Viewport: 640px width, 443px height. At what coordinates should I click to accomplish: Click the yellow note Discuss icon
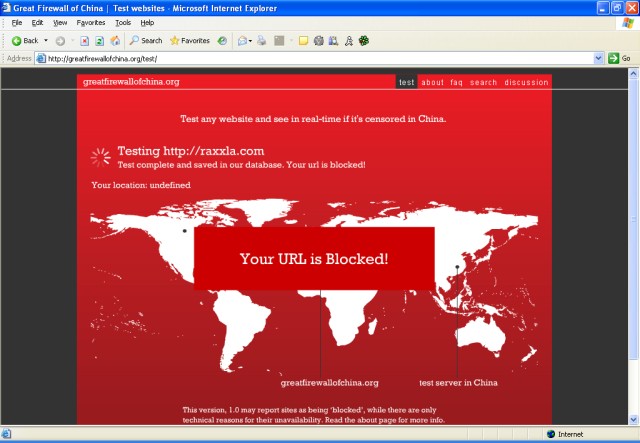[303, 40]
